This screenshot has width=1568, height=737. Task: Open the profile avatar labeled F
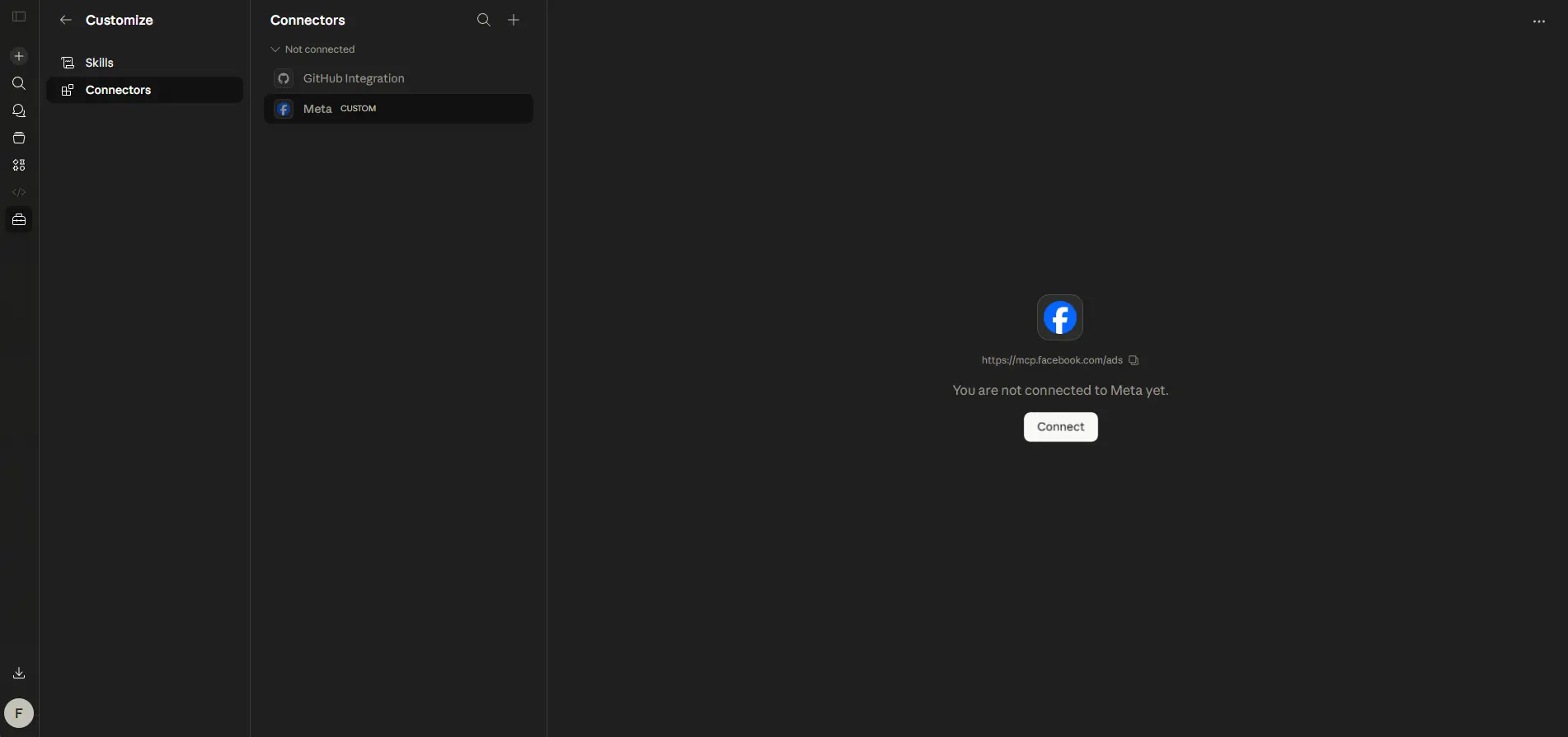pyautogui.click(x=19, y=713)
